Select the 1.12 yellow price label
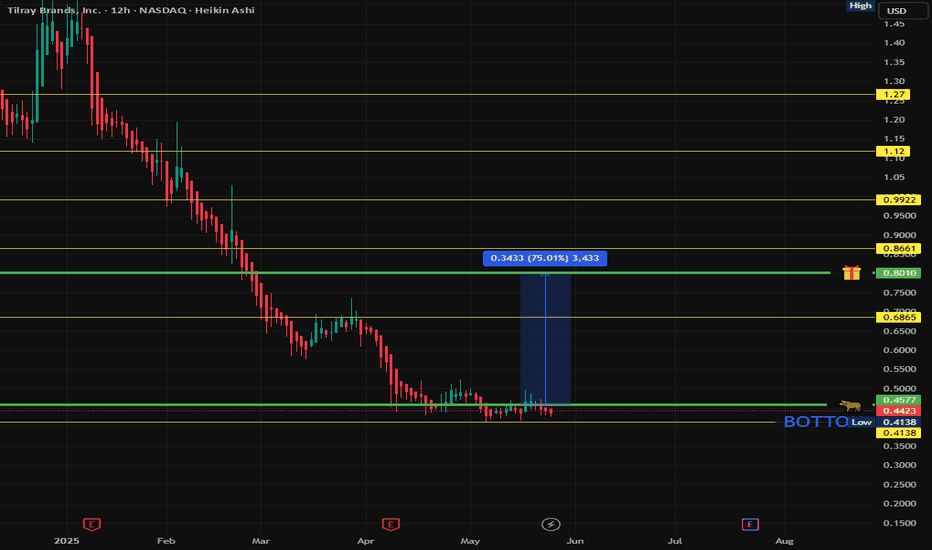Screen dimensions: 932x550 [893, 152]
